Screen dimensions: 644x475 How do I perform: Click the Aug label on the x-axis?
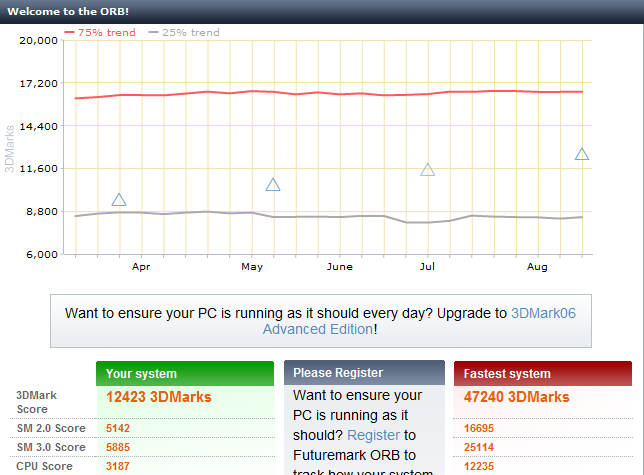click(537, 267)
